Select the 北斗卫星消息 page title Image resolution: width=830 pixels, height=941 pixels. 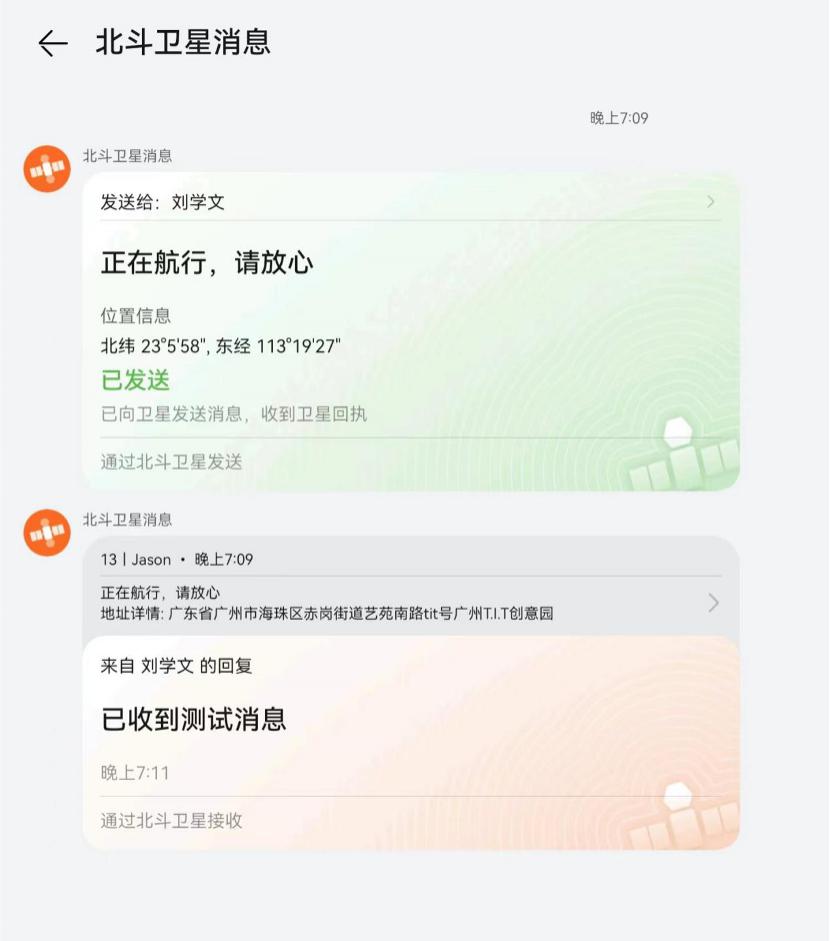pyautogui.click(x=183, y=43)
